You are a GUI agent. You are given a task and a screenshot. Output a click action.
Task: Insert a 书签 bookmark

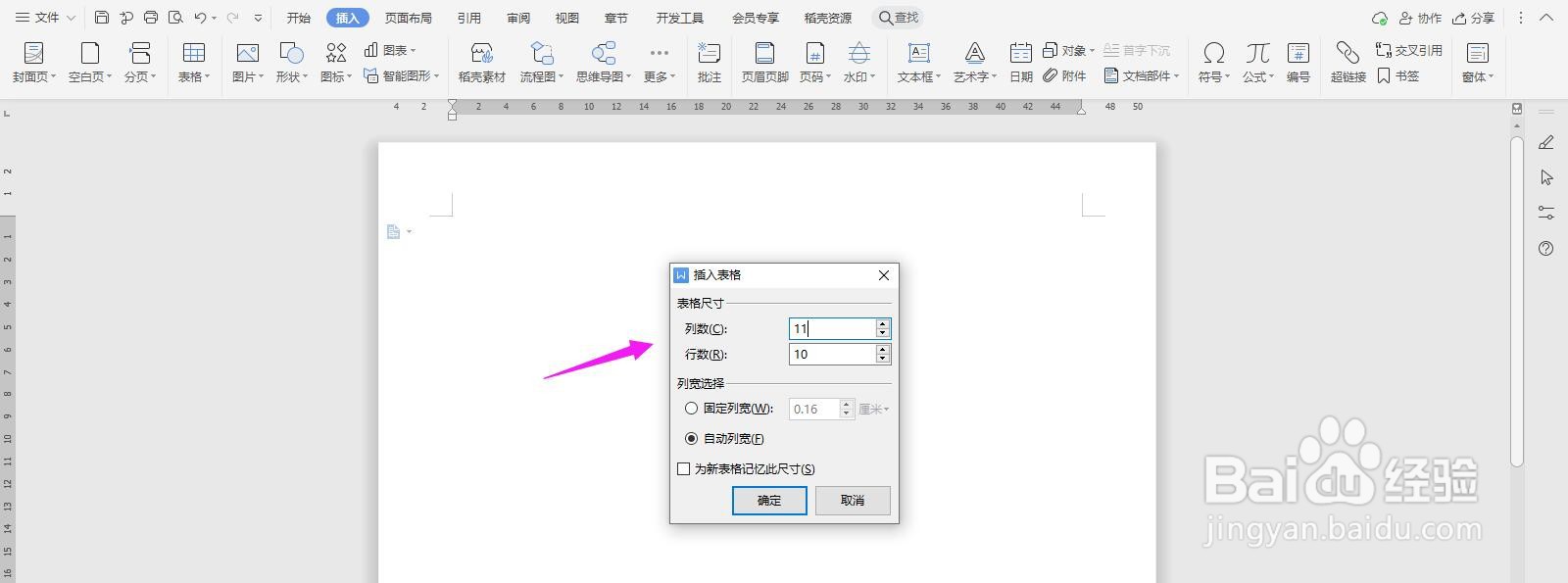1398,75
